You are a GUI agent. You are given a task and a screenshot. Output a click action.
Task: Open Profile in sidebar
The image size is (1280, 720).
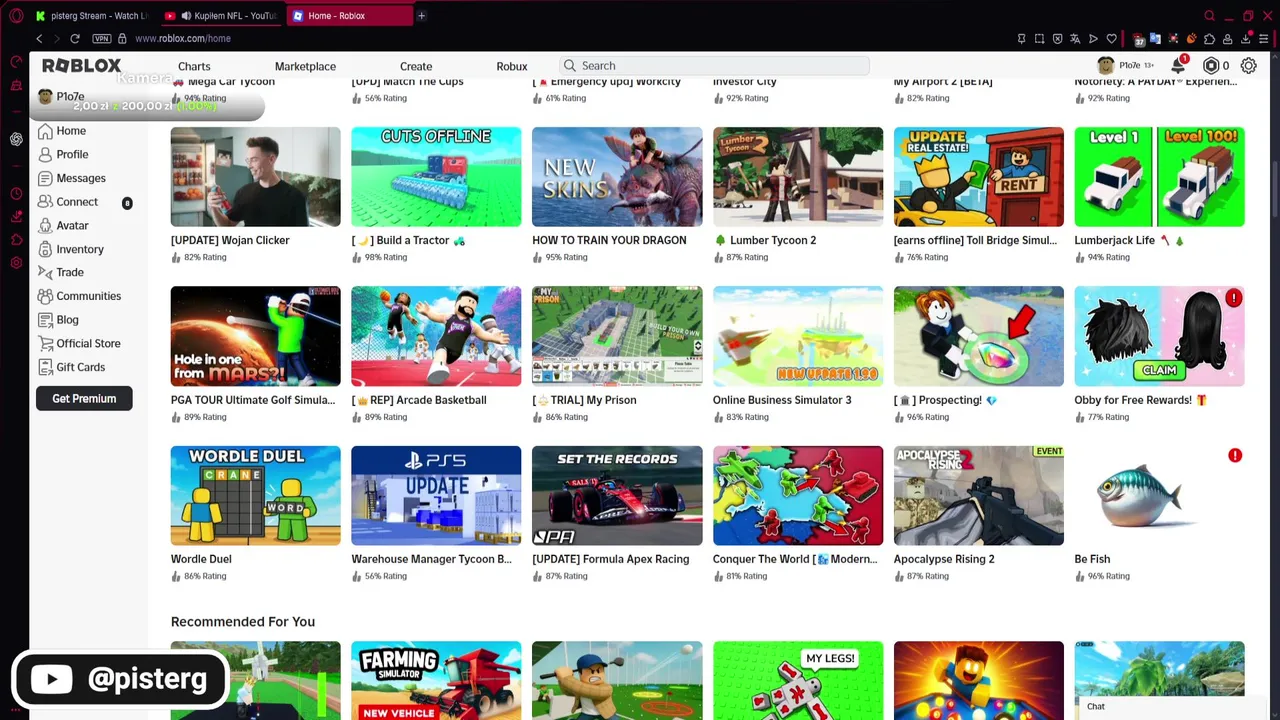[63, 155]
